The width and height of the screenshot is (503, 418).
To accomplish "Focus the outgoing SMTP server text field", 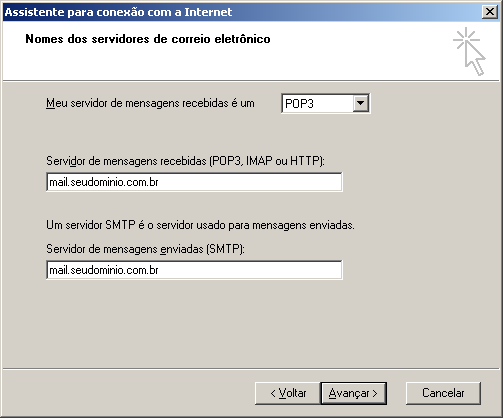I will 194,270.
